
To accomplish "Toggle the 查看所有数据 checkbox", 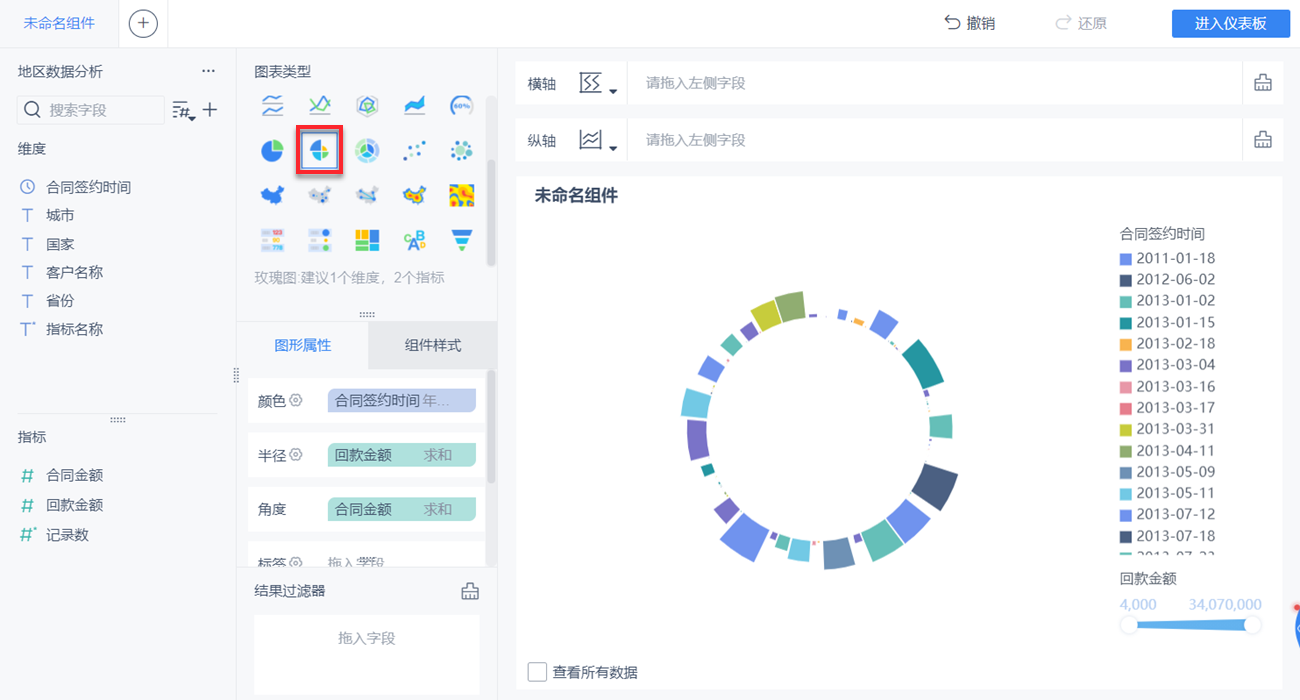I will [537, 672].
